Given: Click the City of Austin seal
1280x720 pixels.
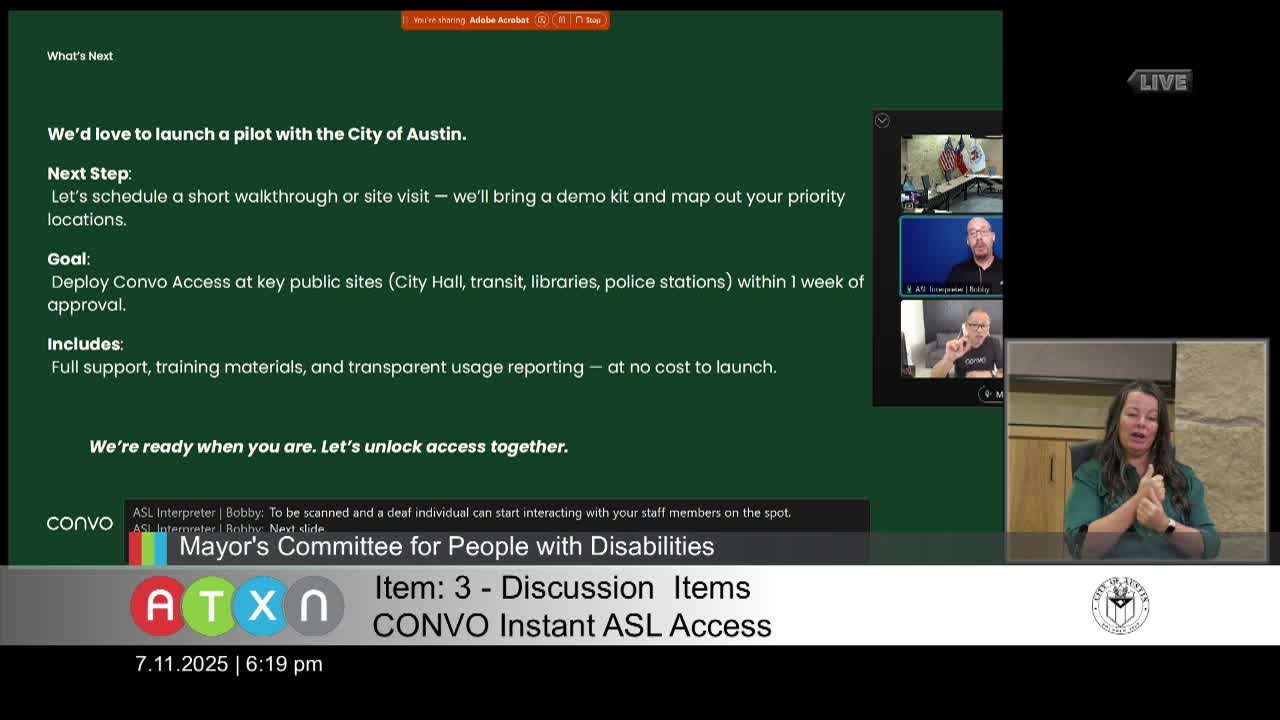Looking at the screenshot, I should pos(1120,605).
